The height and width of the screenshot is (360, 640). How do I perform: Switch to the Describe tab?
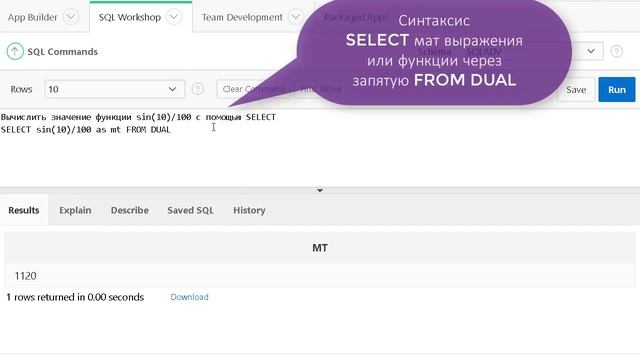[x=130, y=210]
